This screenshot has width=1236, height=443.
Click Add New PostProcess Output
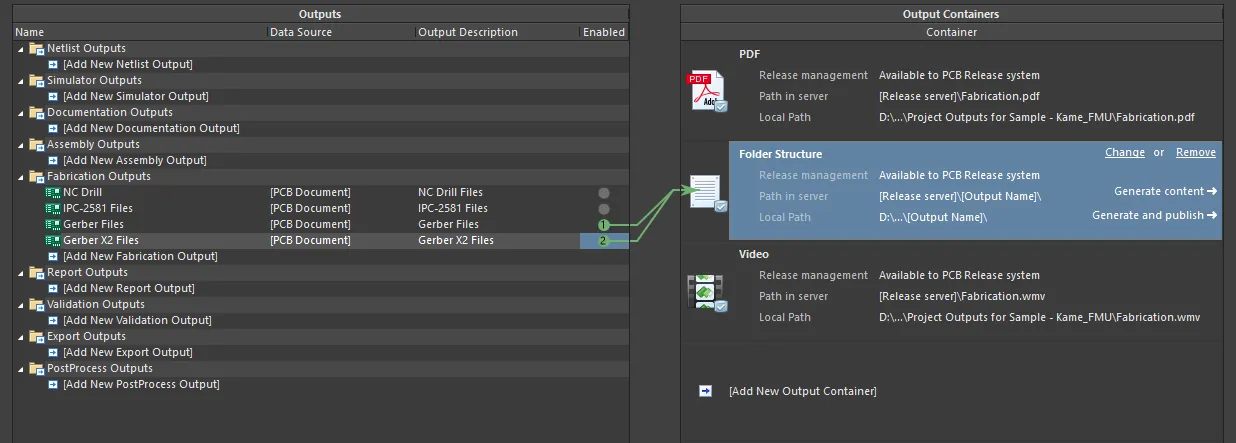click(141, 384)
